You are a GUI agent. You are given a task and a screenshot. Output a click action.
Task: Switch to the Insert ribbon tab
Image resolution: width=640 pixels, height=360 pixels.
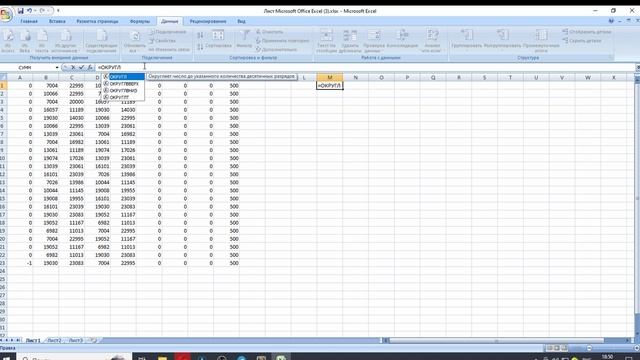coord(57,21)
